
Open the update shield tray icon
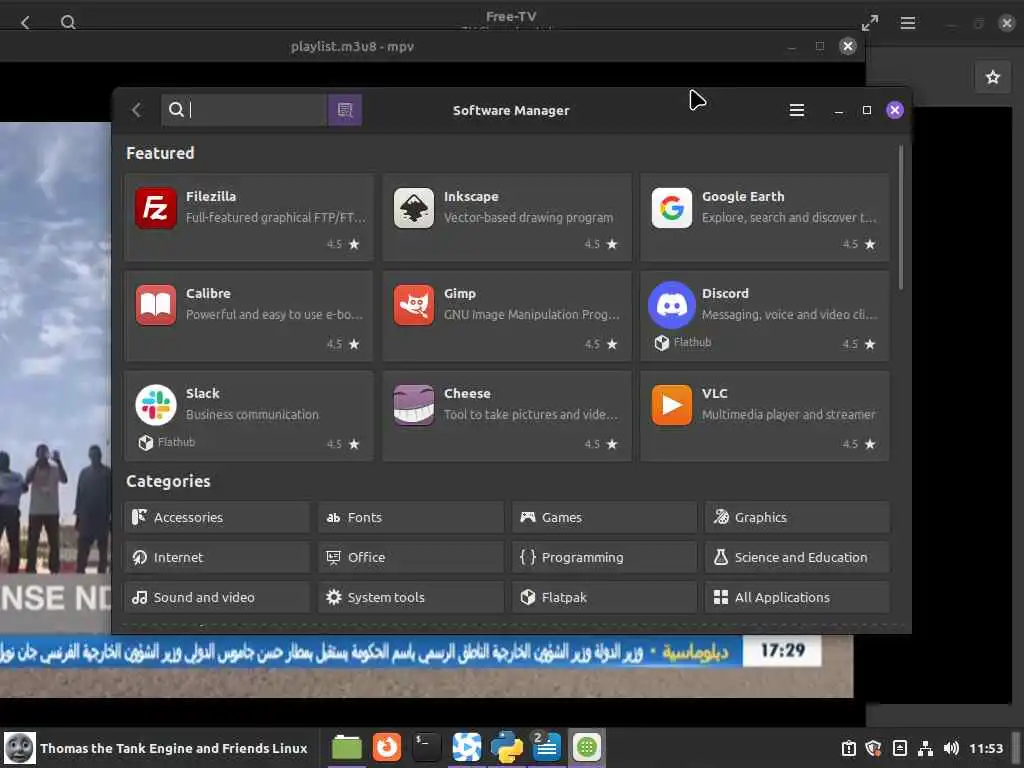coord(873,748)
